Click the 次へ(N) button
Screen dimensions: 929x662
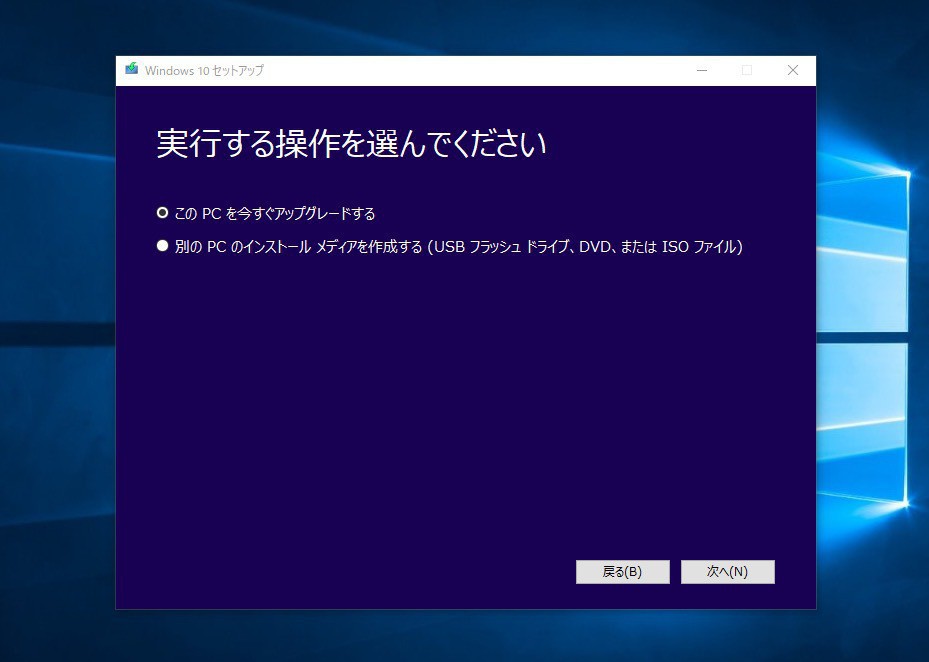click(x=728, y=572)
